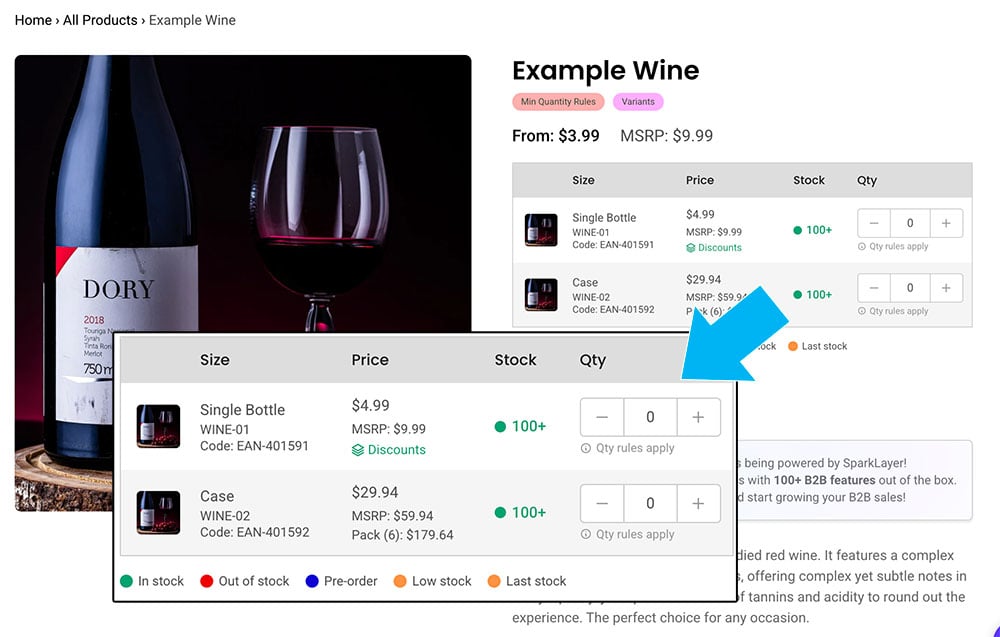This screenshot has height=637, width=1000.
Task: Click info icon beside Single Bottle Qty rules
Action: [586, 449]
